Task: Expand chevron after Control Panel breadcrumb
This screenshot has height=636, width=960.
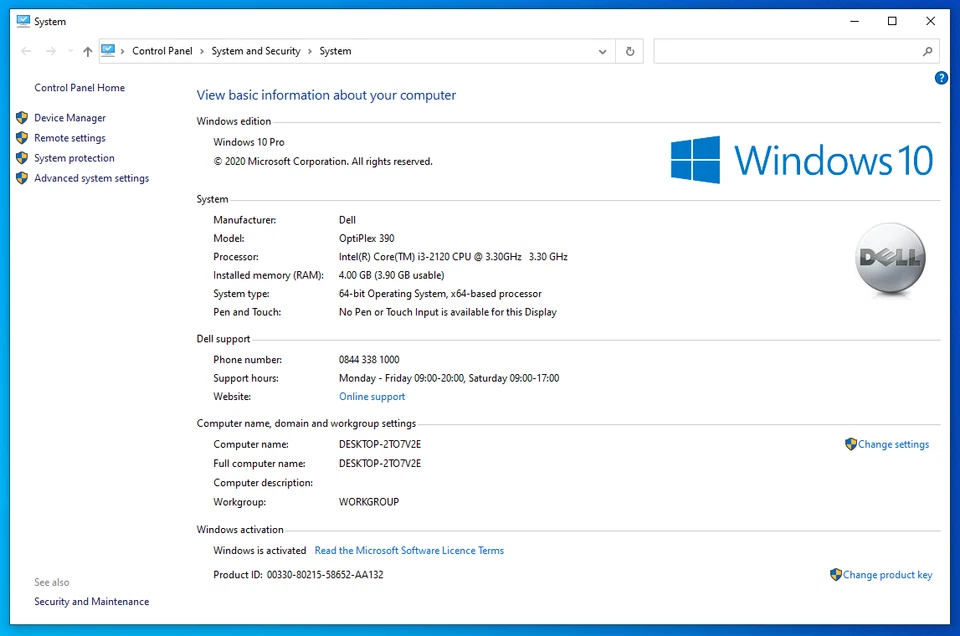Action: coord(202,51)
